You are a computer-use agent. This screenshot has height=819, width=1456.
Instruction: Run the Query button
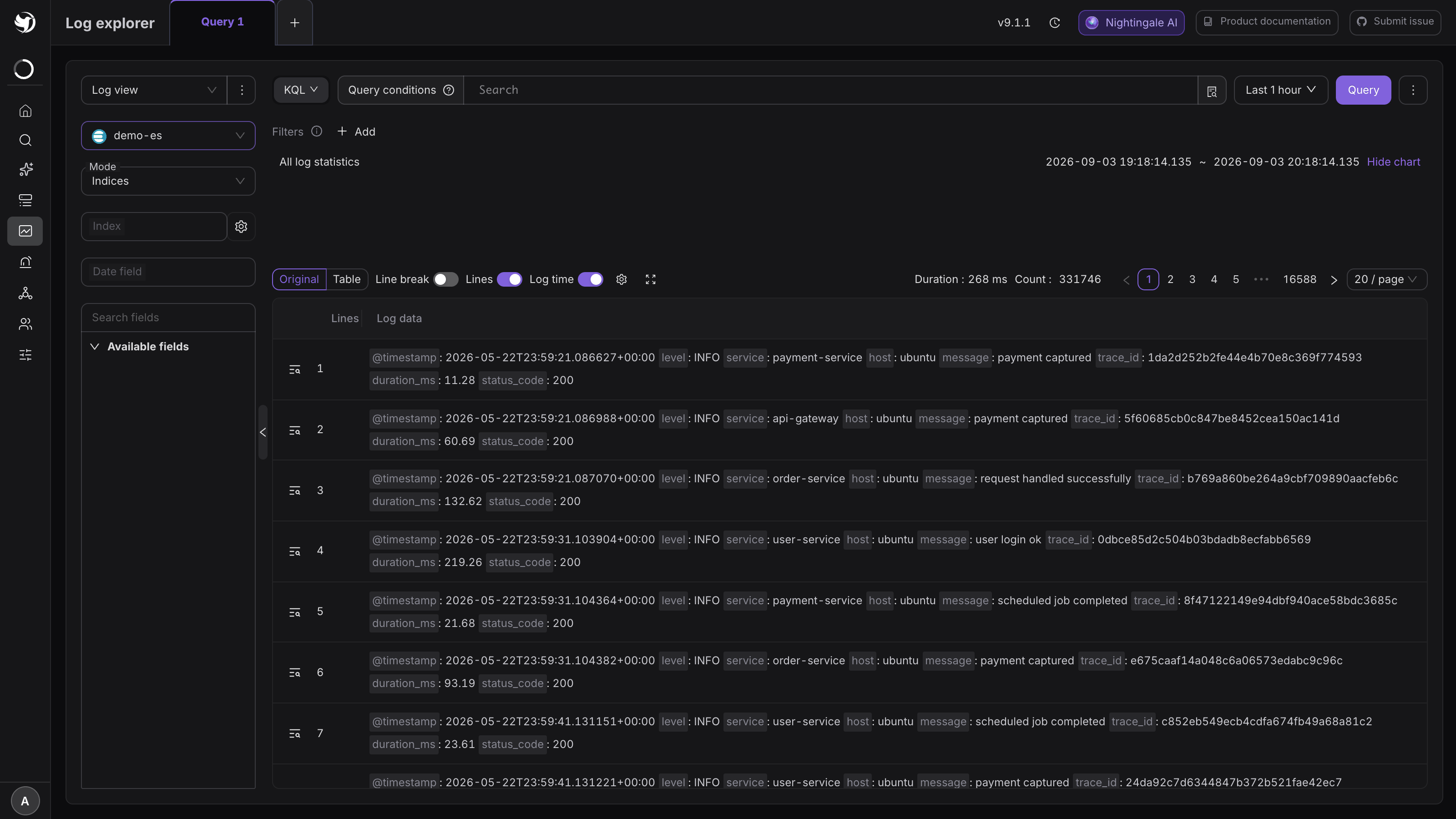click(x=1363, y=91)
